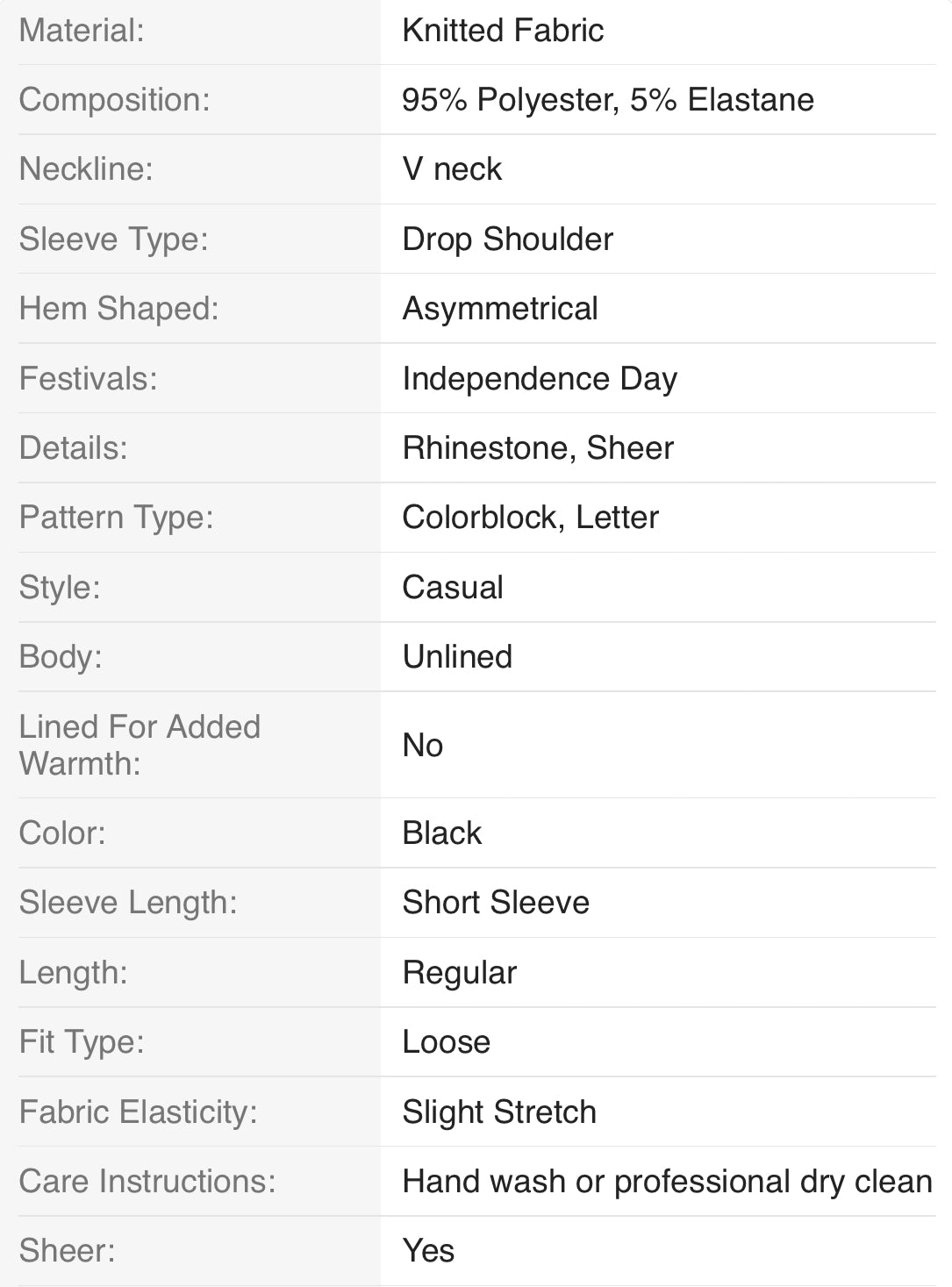Select the '95% Polyester, 5% Elastane' composition text
This screenshot has height=1287, width=952.
pos(607,100)
